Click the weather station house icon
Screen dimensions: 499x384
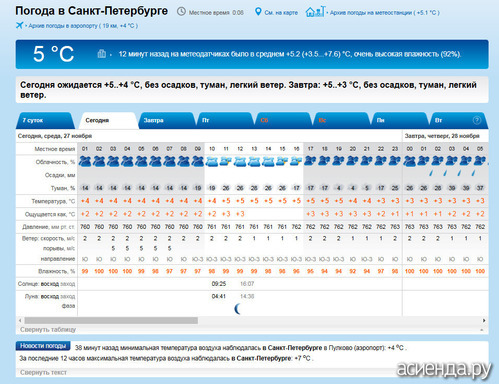315,12
